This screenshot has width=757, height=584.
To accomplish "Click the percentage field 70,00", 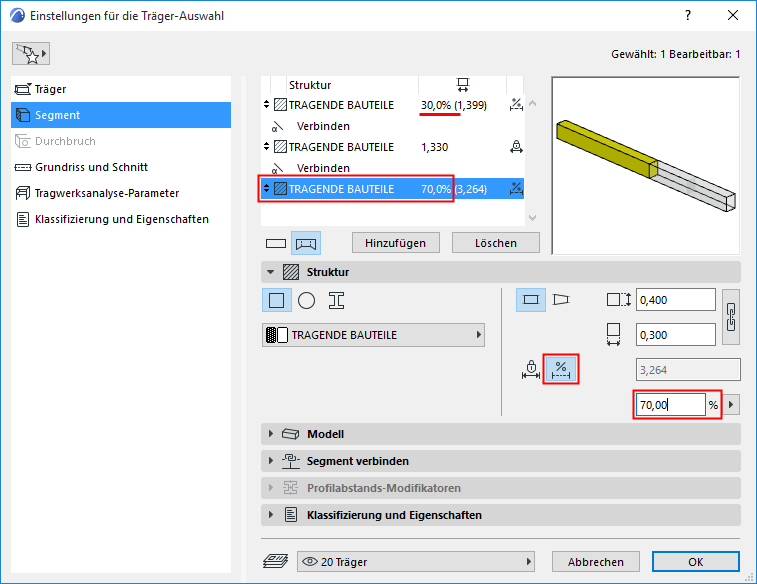I will [671, 404].
